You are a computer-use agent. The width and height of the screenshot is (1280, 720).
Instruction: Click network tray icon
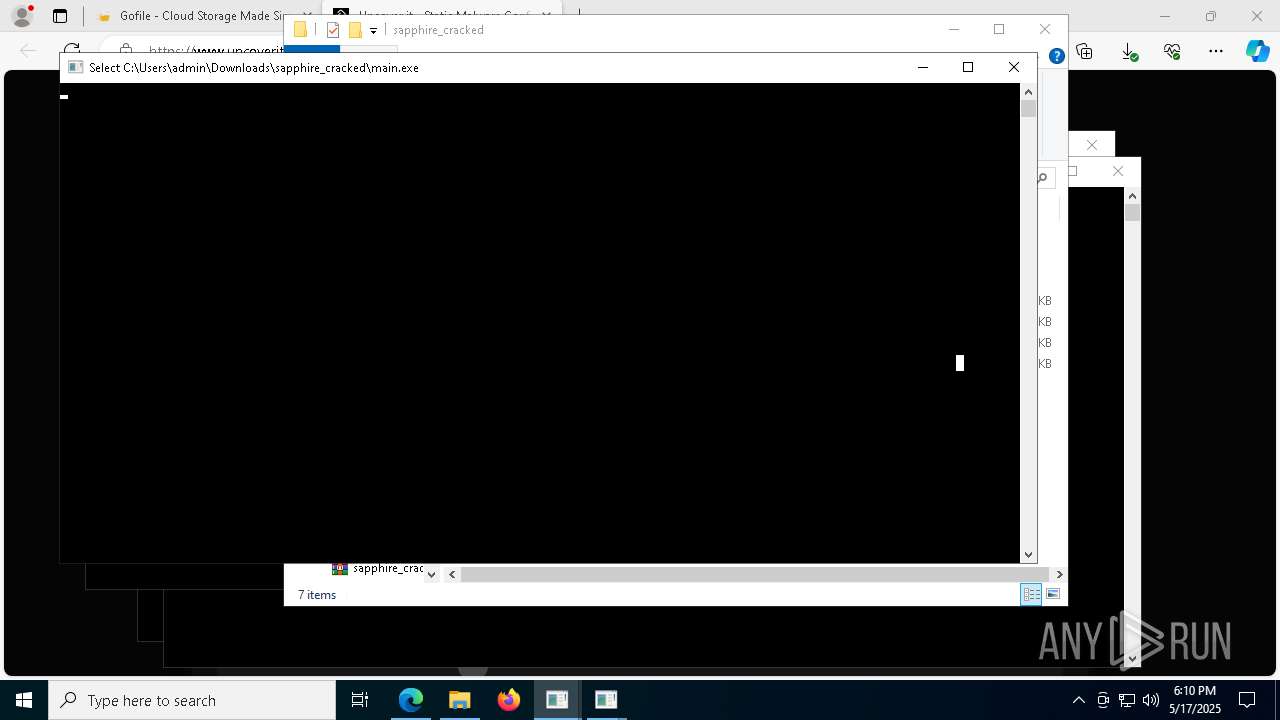tap(1127, 700)
